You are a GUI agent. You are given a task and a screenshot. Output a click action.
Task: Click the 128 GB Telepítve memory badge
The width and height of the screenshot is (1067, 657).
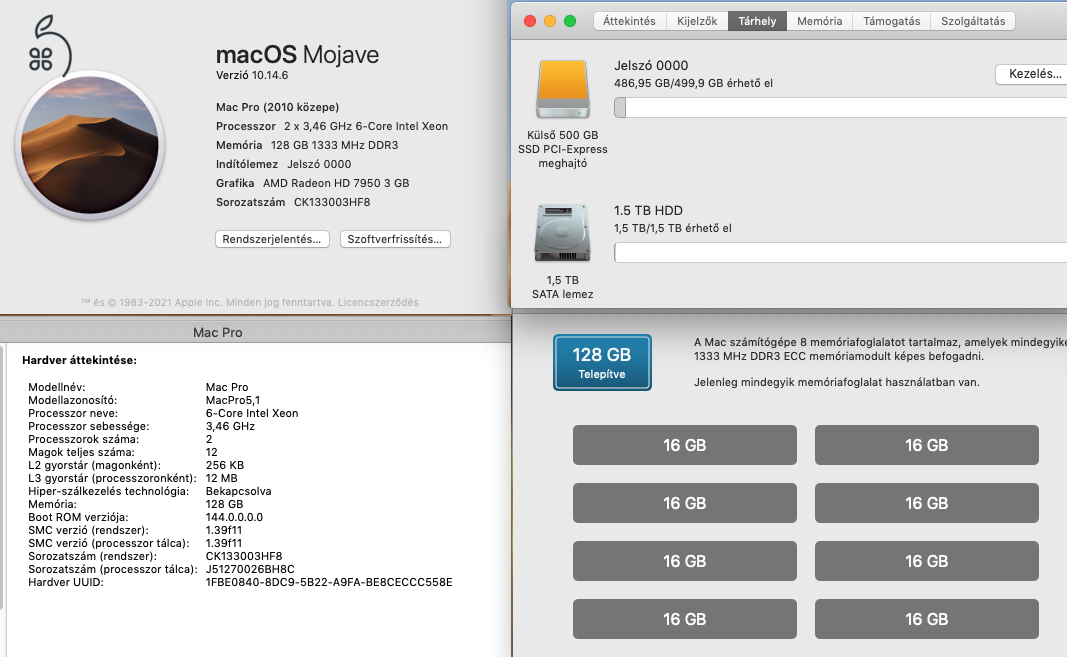tap(602, 362)
